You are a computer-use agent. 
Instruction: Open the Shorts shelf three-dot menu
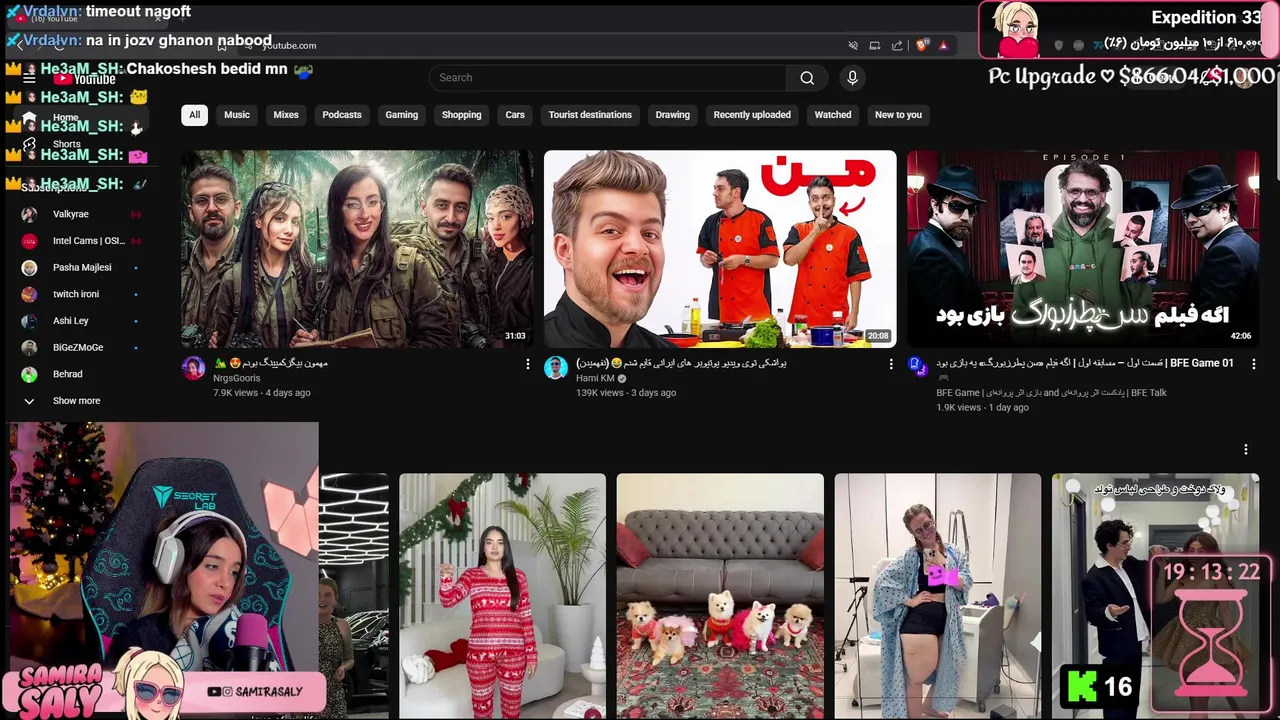tap(1246, 450)
